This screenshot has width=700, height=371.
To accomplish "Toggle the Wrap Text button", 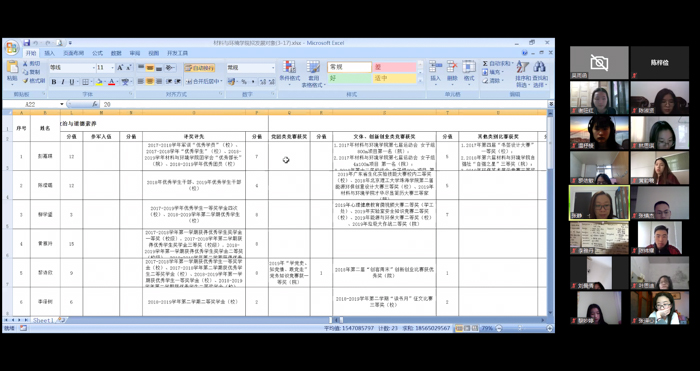I will tap(200, 68).
